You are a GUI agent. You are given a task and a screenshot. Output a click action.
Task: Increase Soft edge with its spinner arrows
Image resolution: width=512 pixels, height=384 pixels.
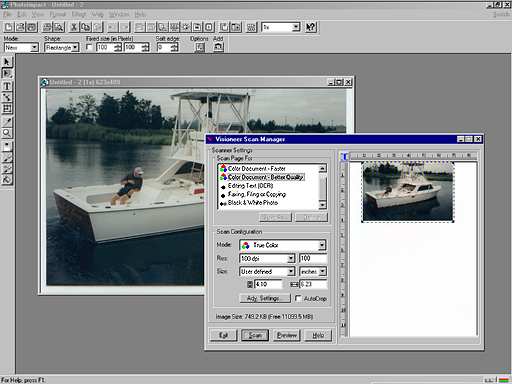pos(175,45)
